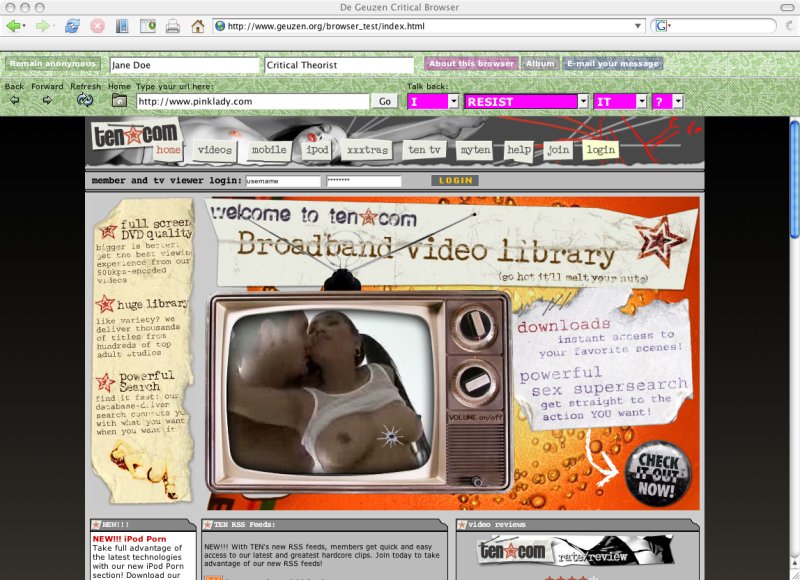This screenshot has width=800, height=580.
Task: Open the 'IT' talk back dropdown
Action: coord(620,102)
